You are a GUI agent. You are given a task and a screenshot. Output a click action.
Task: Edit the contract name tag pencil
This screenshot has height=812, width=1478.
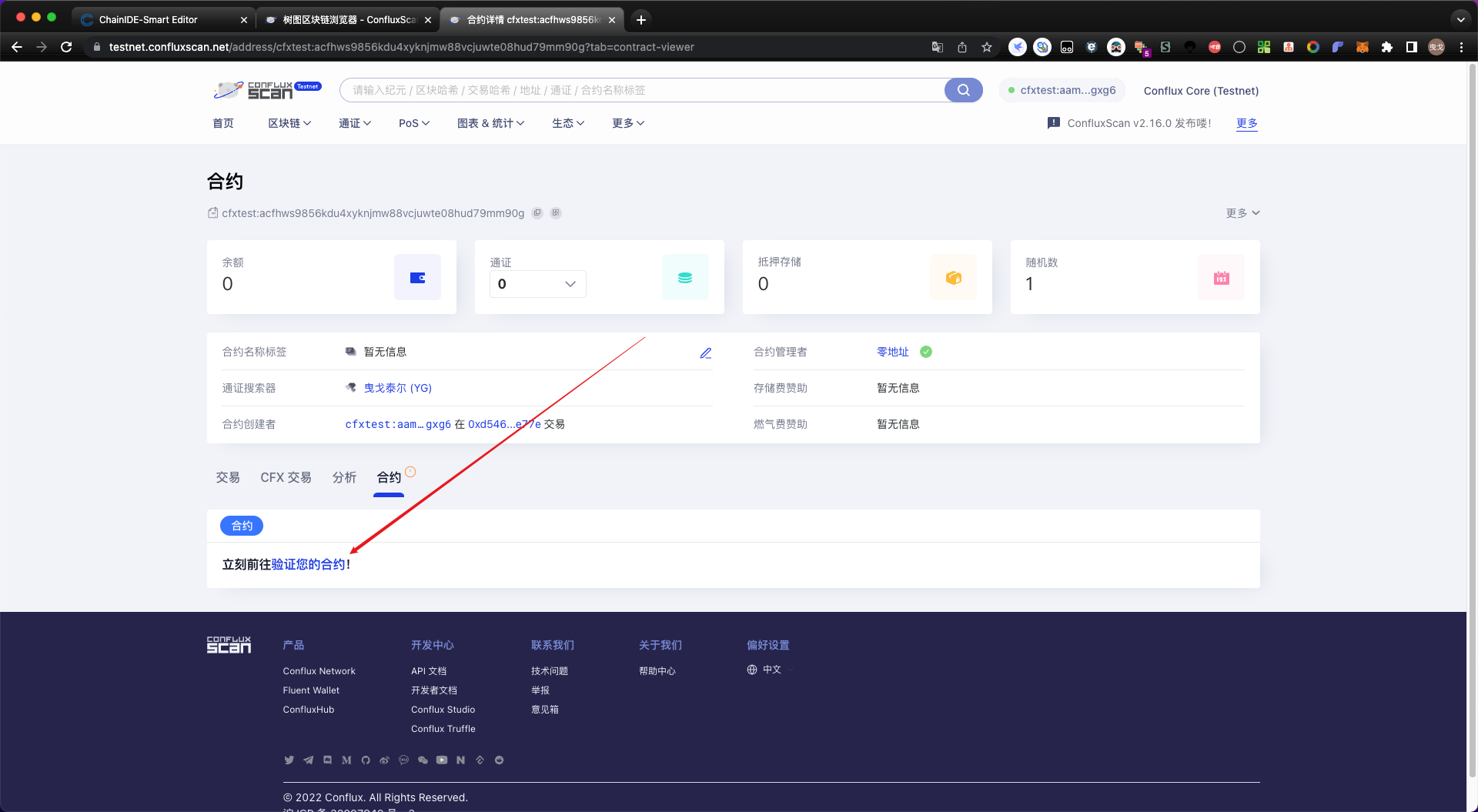705,353
